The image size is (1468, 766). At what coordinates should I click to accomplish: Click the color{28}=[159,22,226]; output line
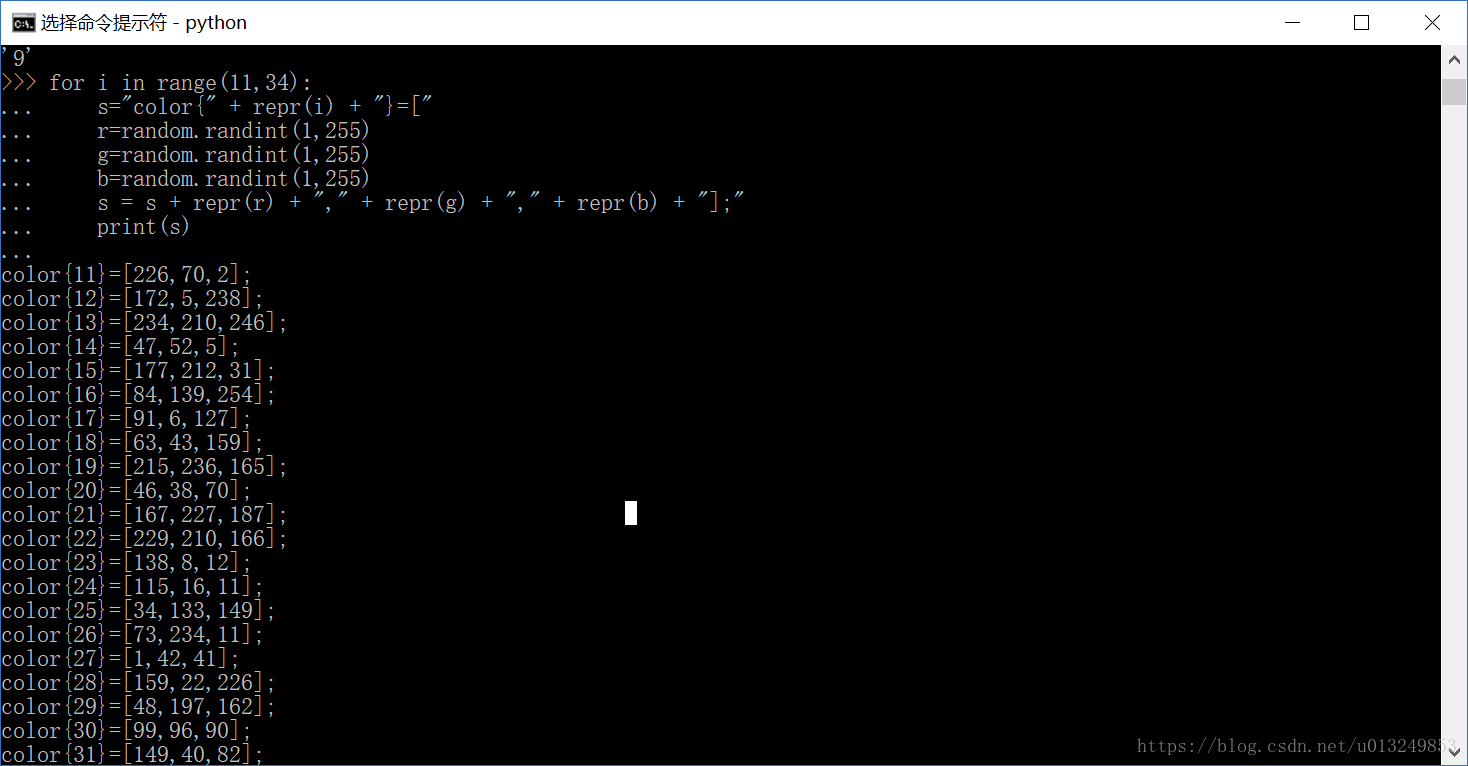[x=139, y=683]
